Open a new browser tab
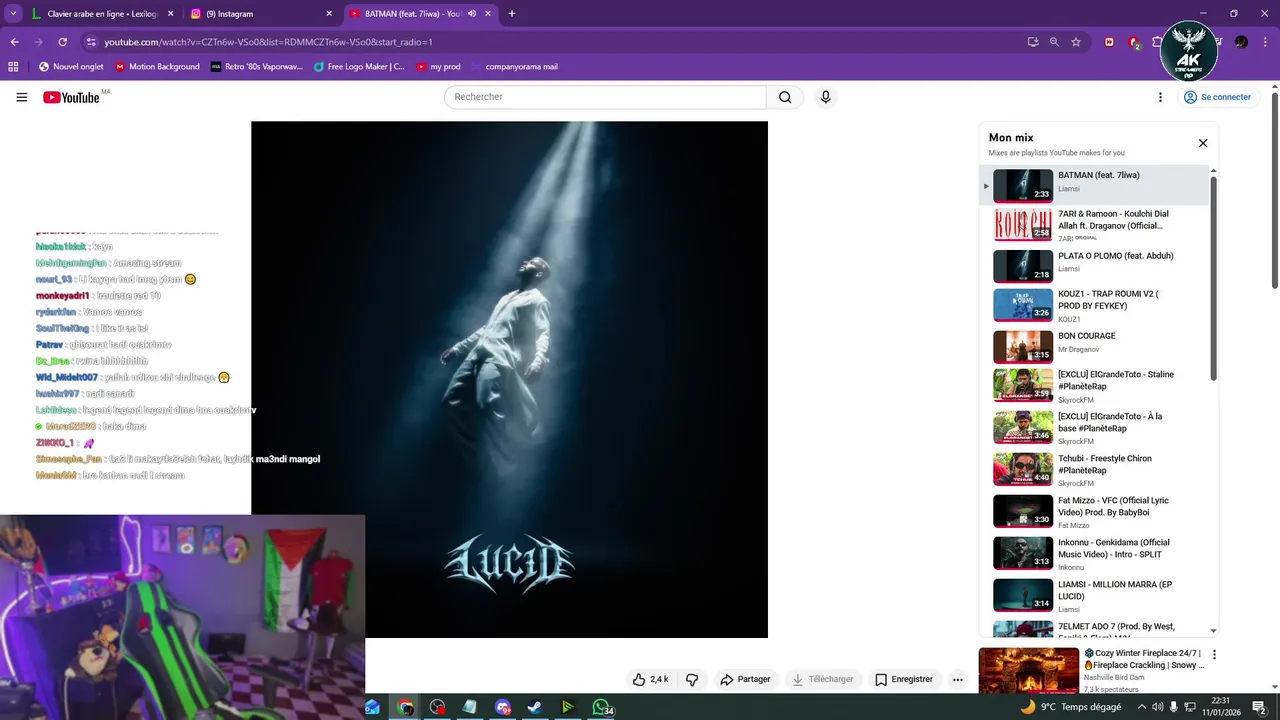This screenshot has height=720, width=1280. point(512,14)
